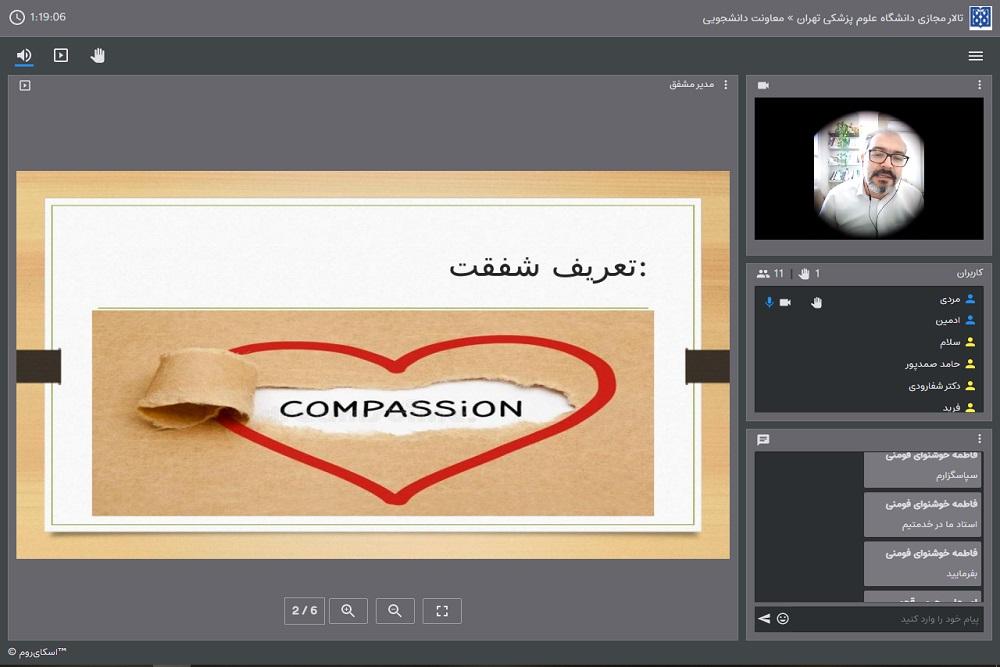Click the media playback icon in the top toolbar

point(61,56)
